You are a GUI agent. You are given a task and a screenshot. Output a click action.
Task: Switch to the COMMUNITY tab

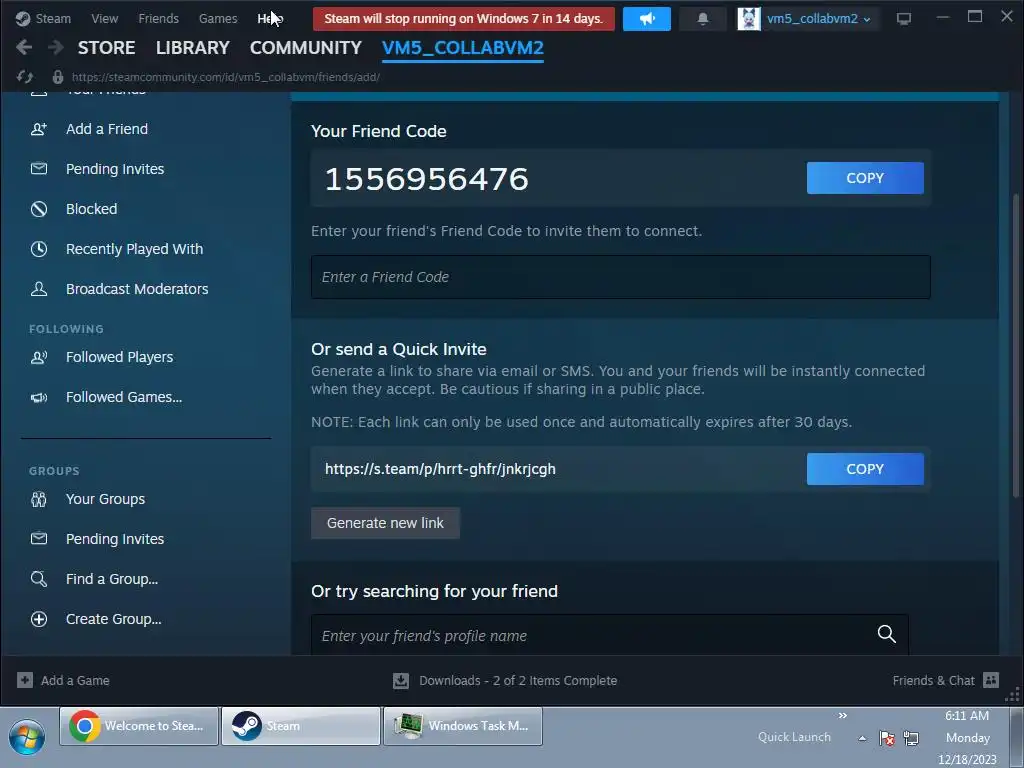(x=306, y=48)
